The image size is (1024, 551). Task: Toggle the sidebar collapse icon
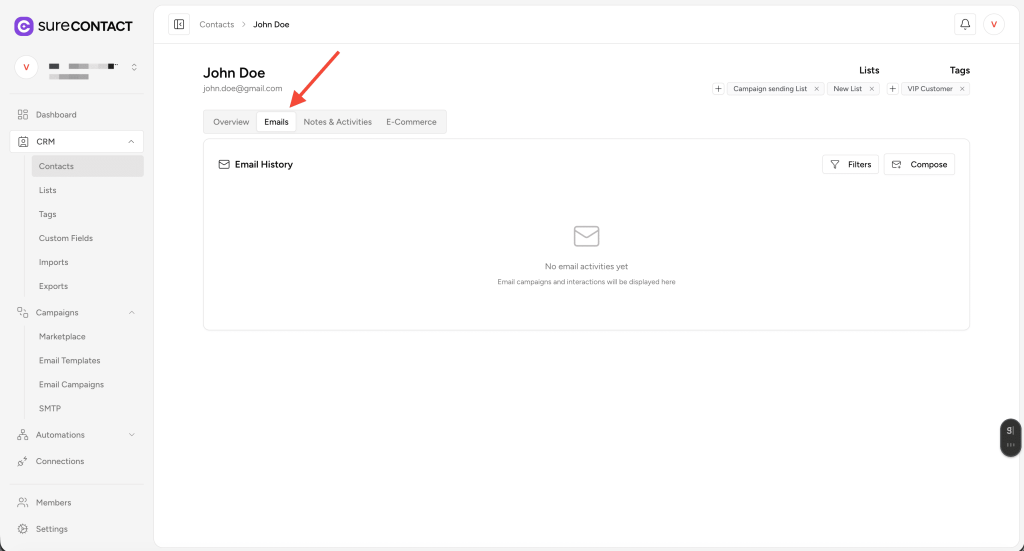pyautogui.click(x=179, y=24)
